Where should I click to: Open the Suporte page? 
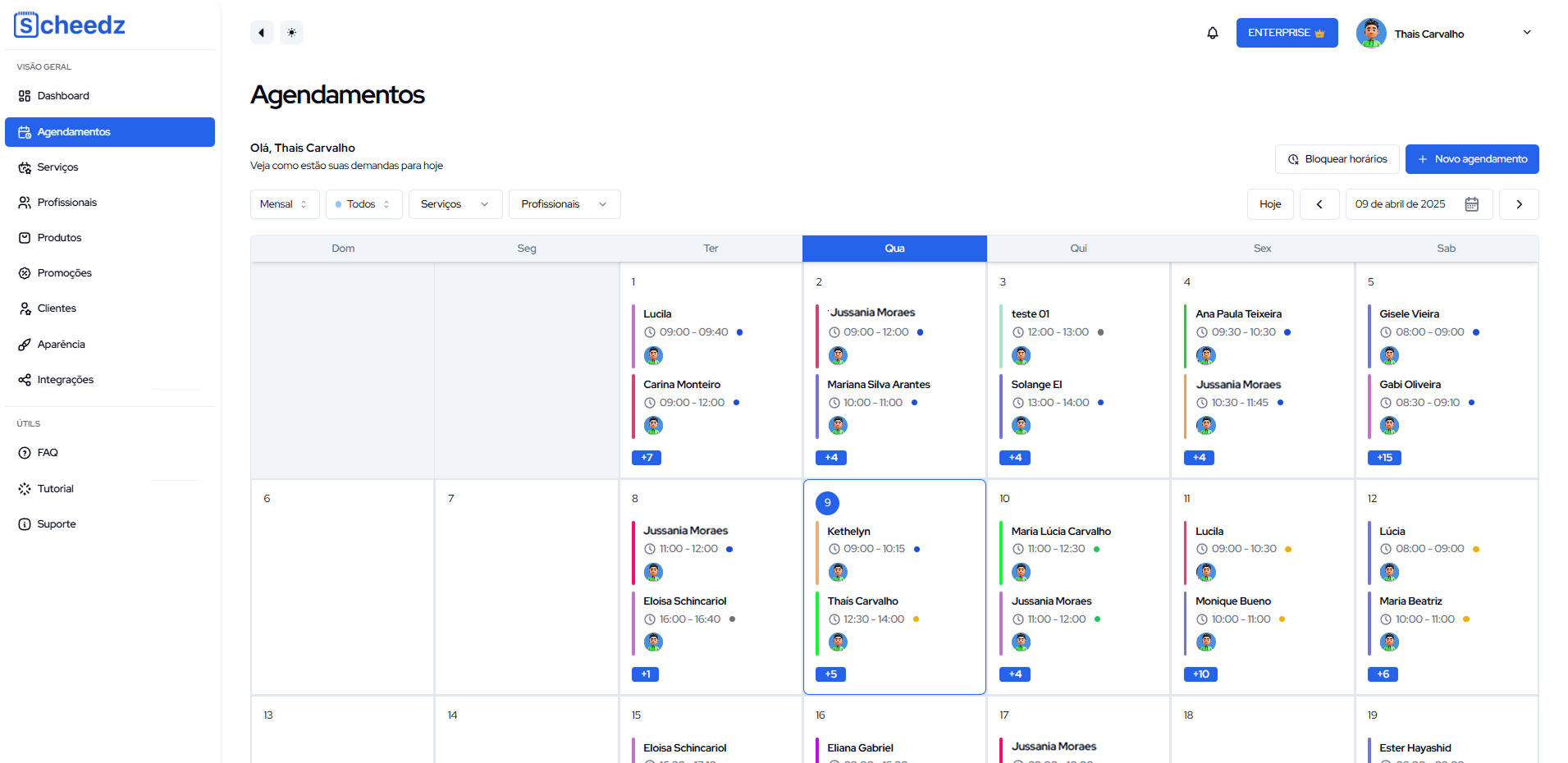click(x=110, y=524)
